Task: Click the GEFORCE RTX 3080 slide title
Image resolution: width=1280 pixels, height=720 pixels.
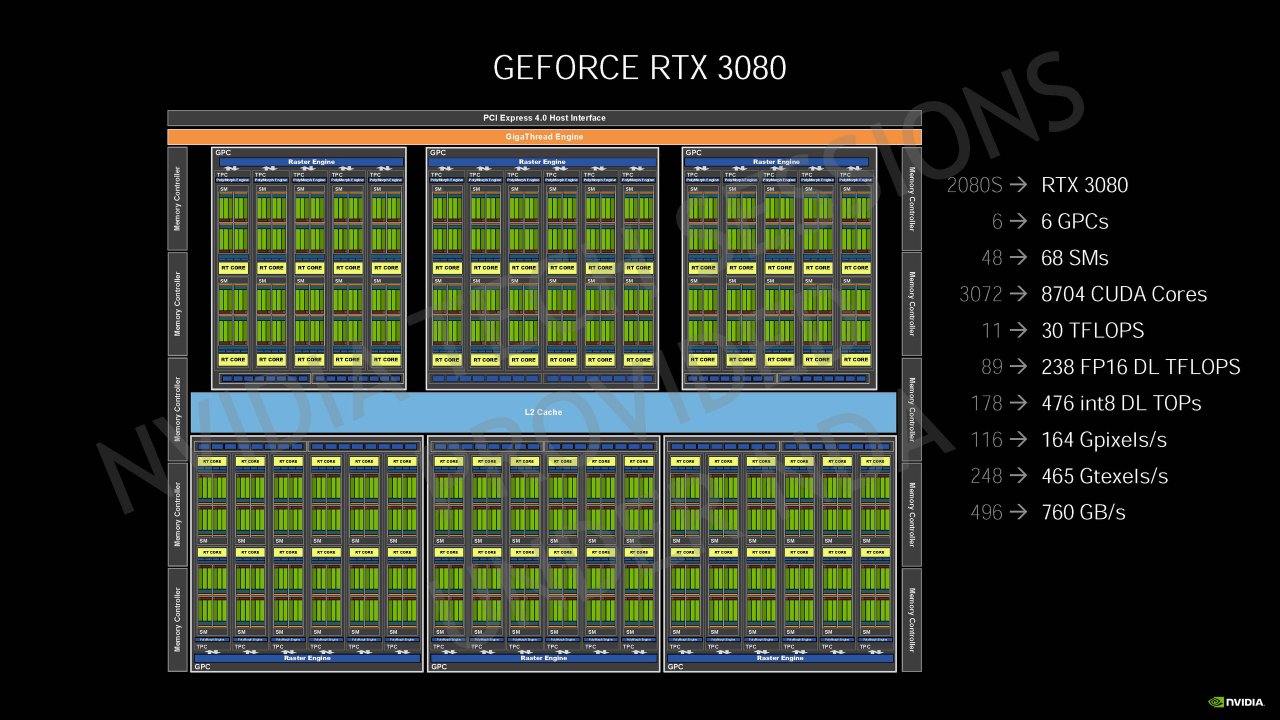Action: pos(640,68)
